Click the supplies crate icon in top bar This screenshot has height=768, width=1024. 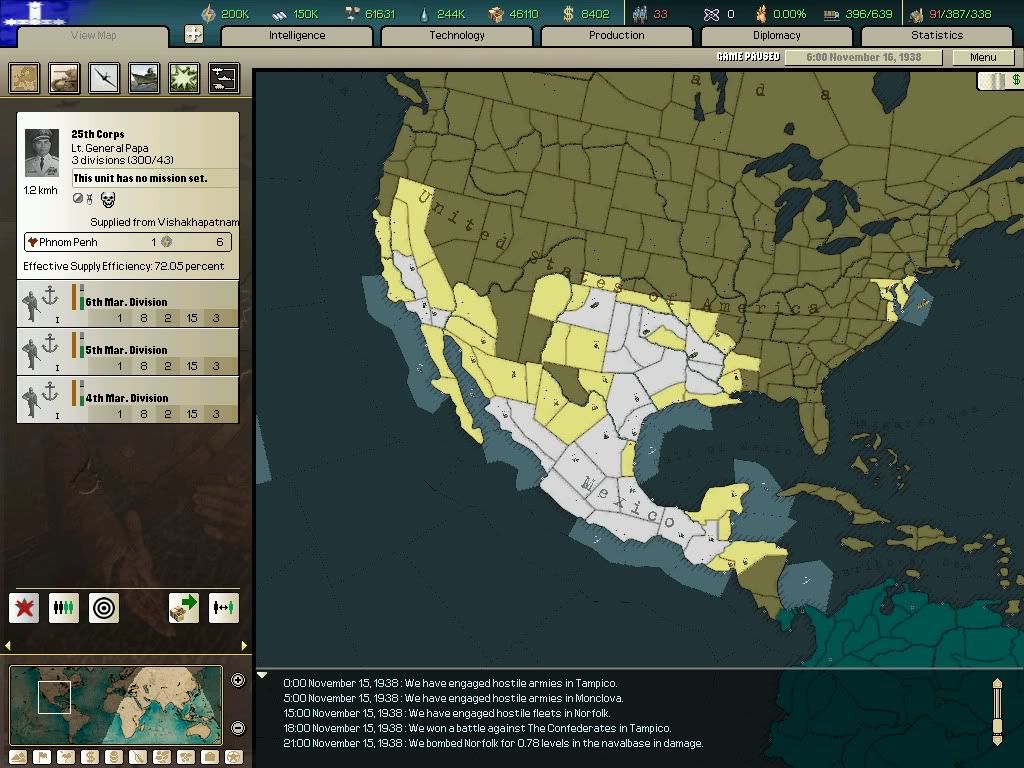496,14
